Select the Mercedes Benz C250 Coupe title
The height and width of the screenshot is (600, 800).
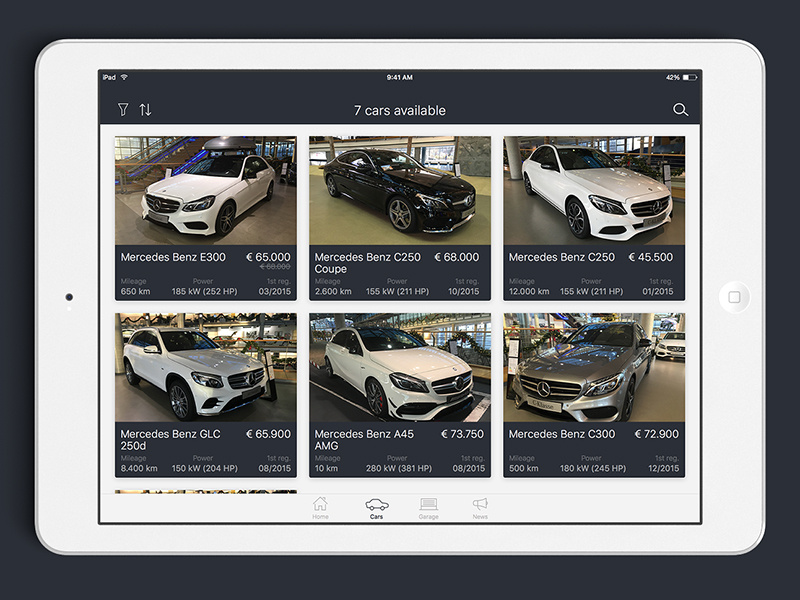367,263
